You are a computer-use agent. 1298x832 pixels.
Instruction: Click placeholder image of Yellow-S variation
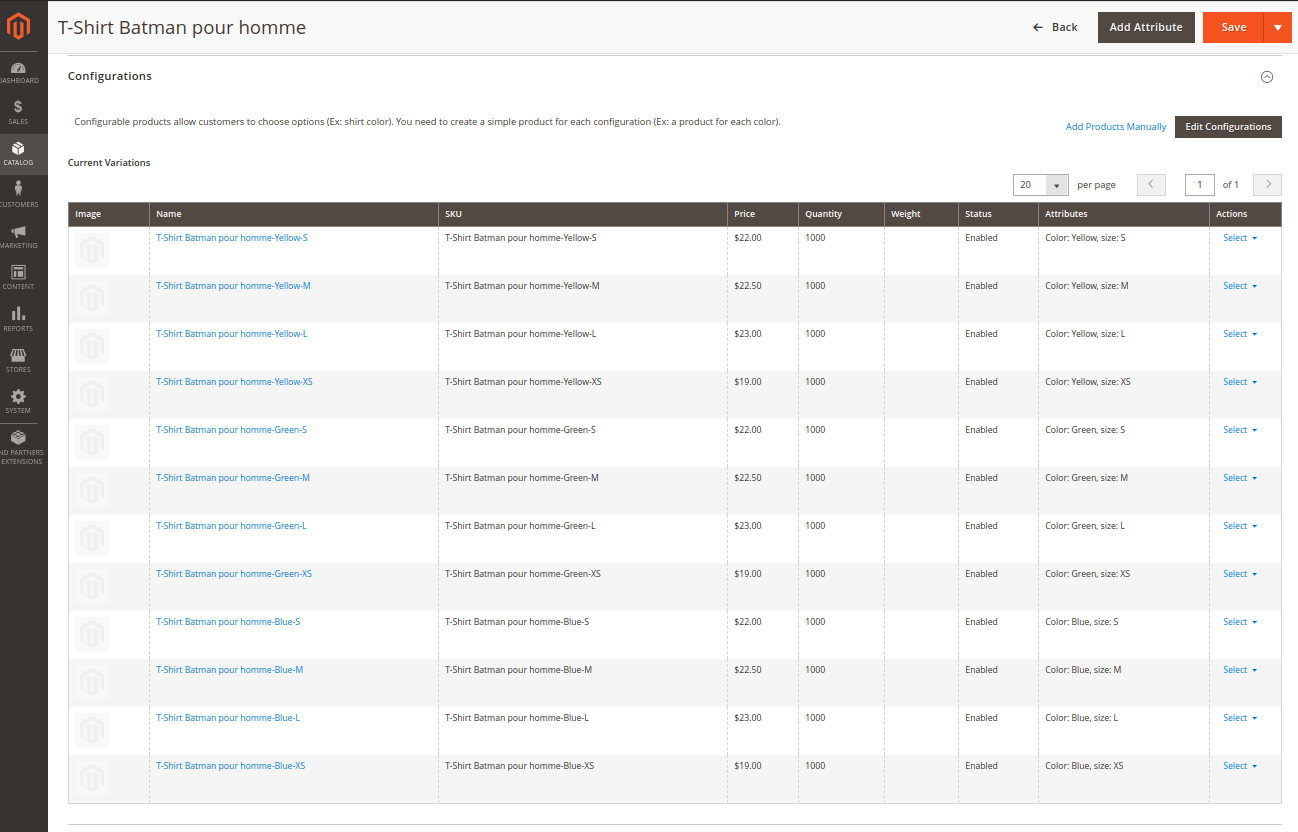[x=92, y=250]
